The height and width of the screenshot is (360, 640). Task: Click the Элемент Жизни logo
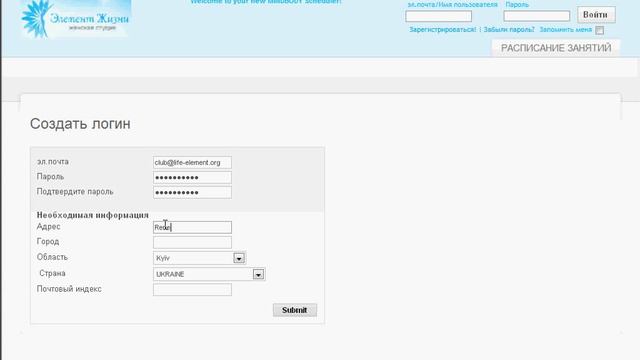coord(76,19)
